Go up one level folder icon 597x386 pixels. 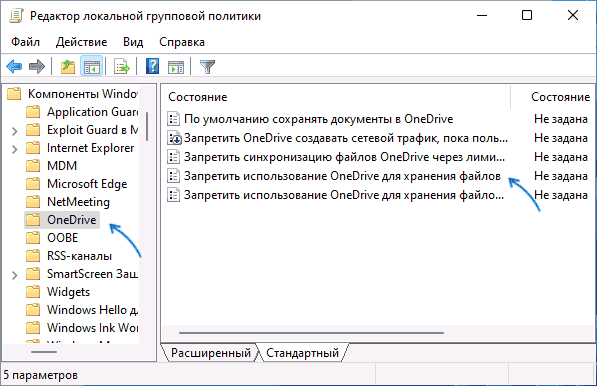pos(68,67)
